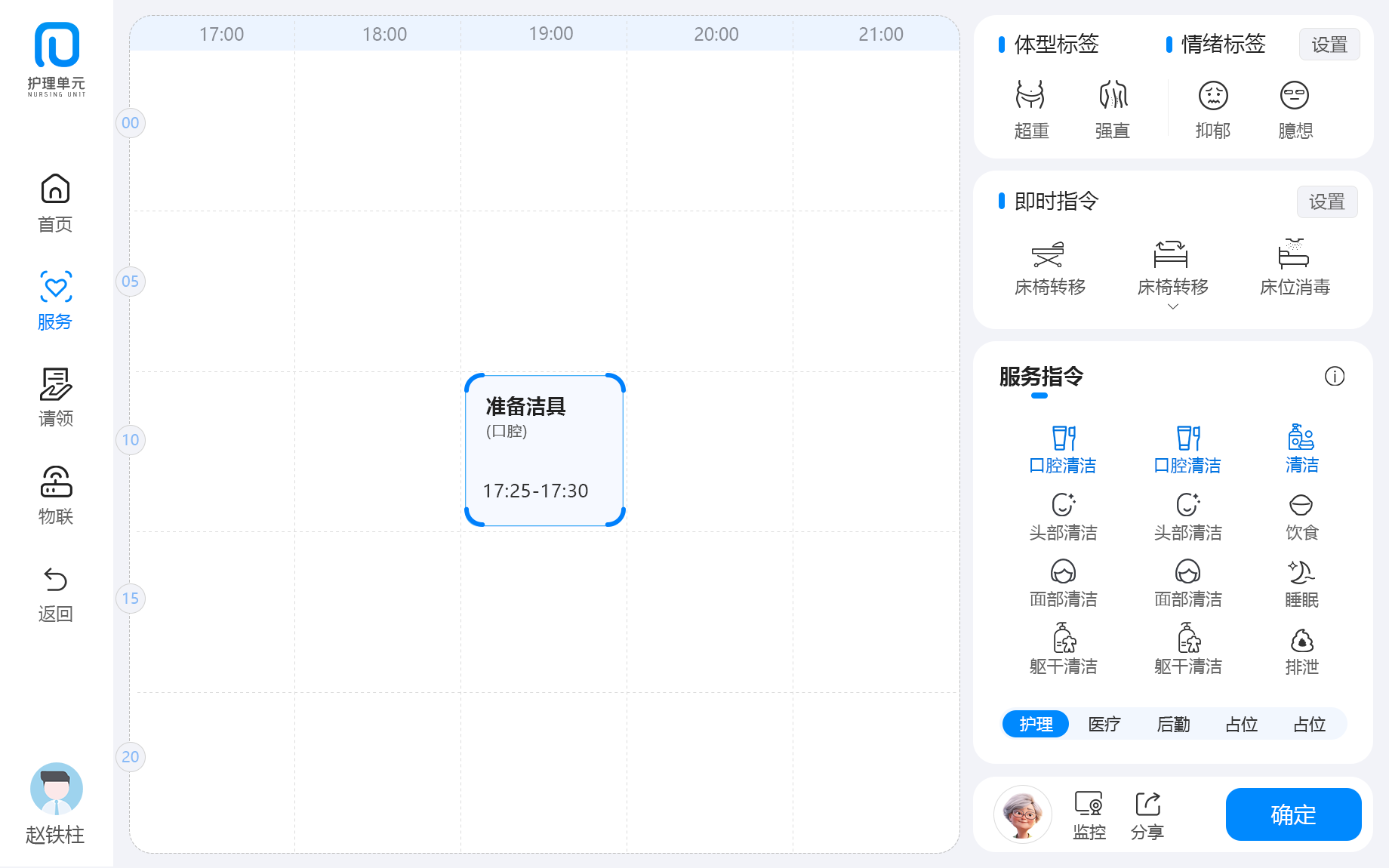Switch to the 后勤 tab
Viewport: 1389px width, 868px height.
1173,724
